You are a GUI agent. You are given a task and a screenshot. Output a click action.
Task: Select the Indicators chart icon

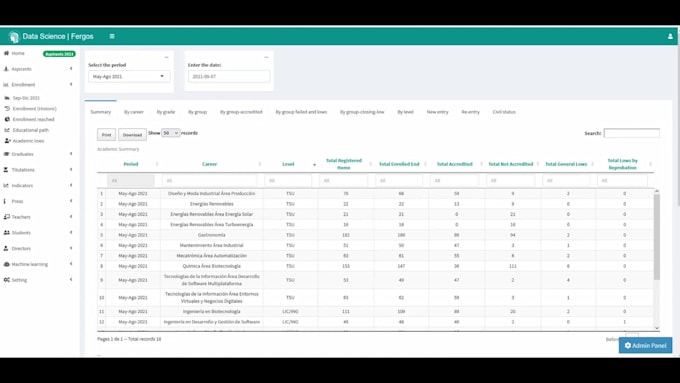click(x=6, y=185)
